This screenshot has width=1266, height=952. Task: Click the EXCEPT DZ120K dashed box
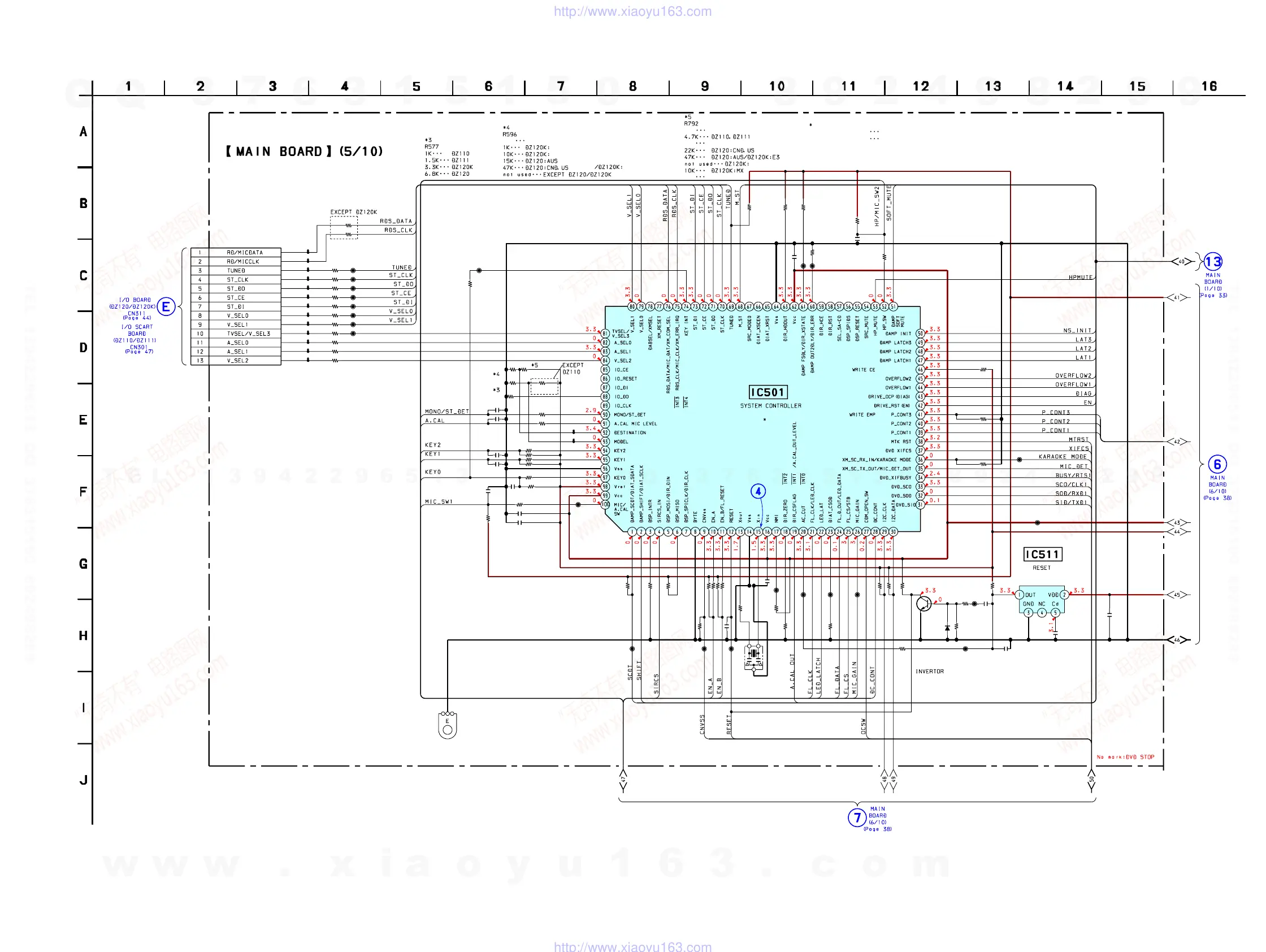pyautogui.click(x=344, y=228)
